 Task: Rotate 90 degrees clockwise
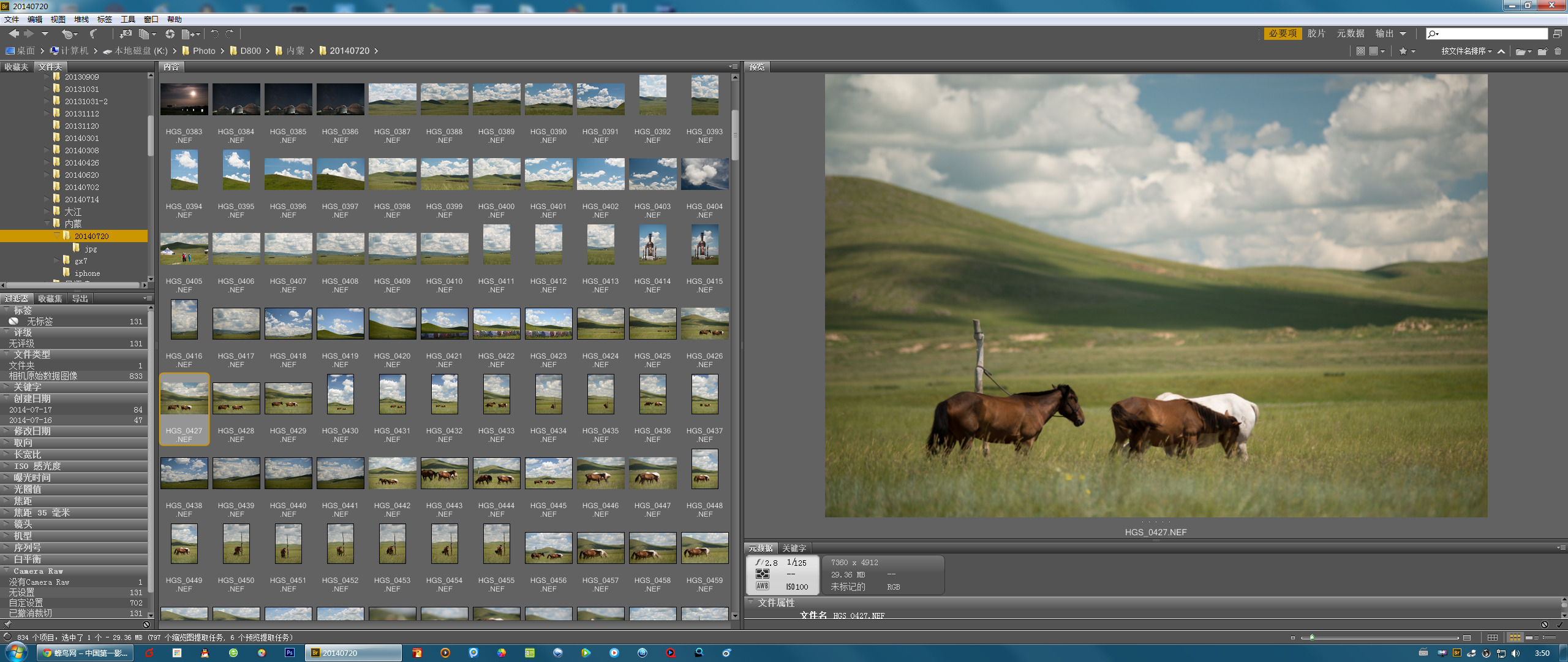tap(230, 34)
